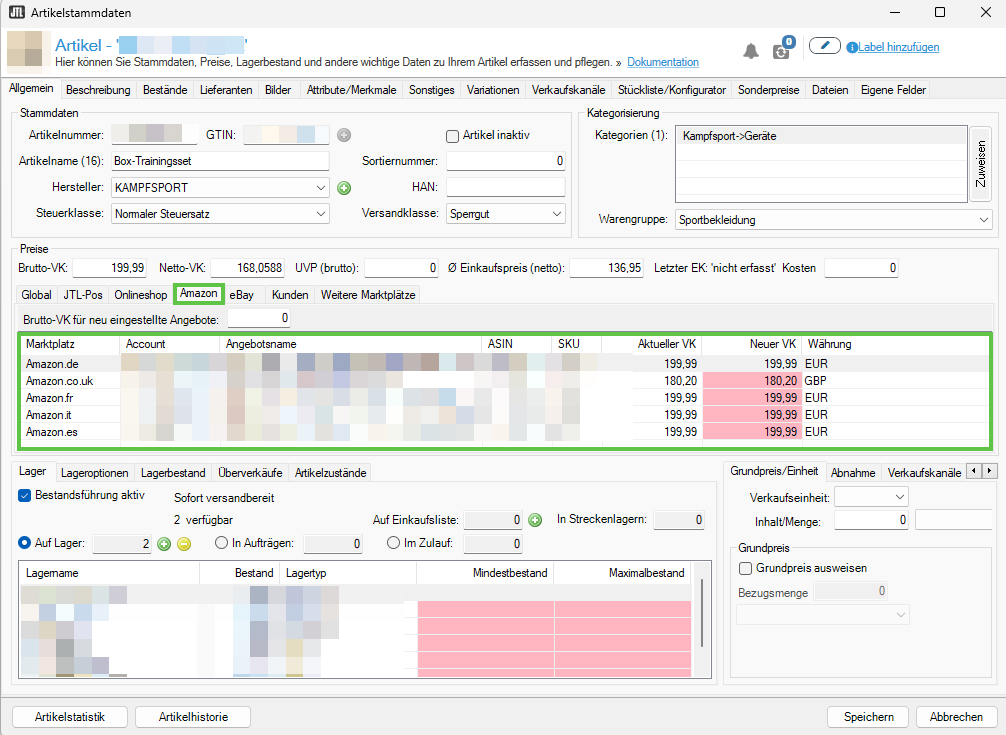Image resolution: width=1006 pixels, height=735 pixels.
Task: Tick the Grundpreis ausweisen checkbox
Action: point(745,568)
